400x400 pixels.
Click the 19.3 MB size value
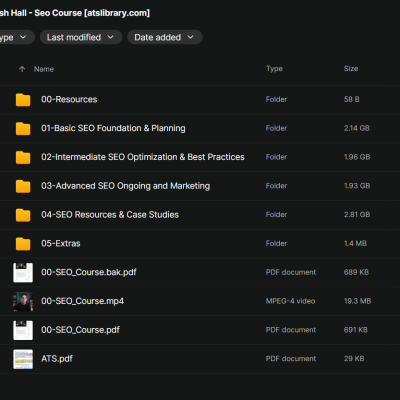click(357, 301)
